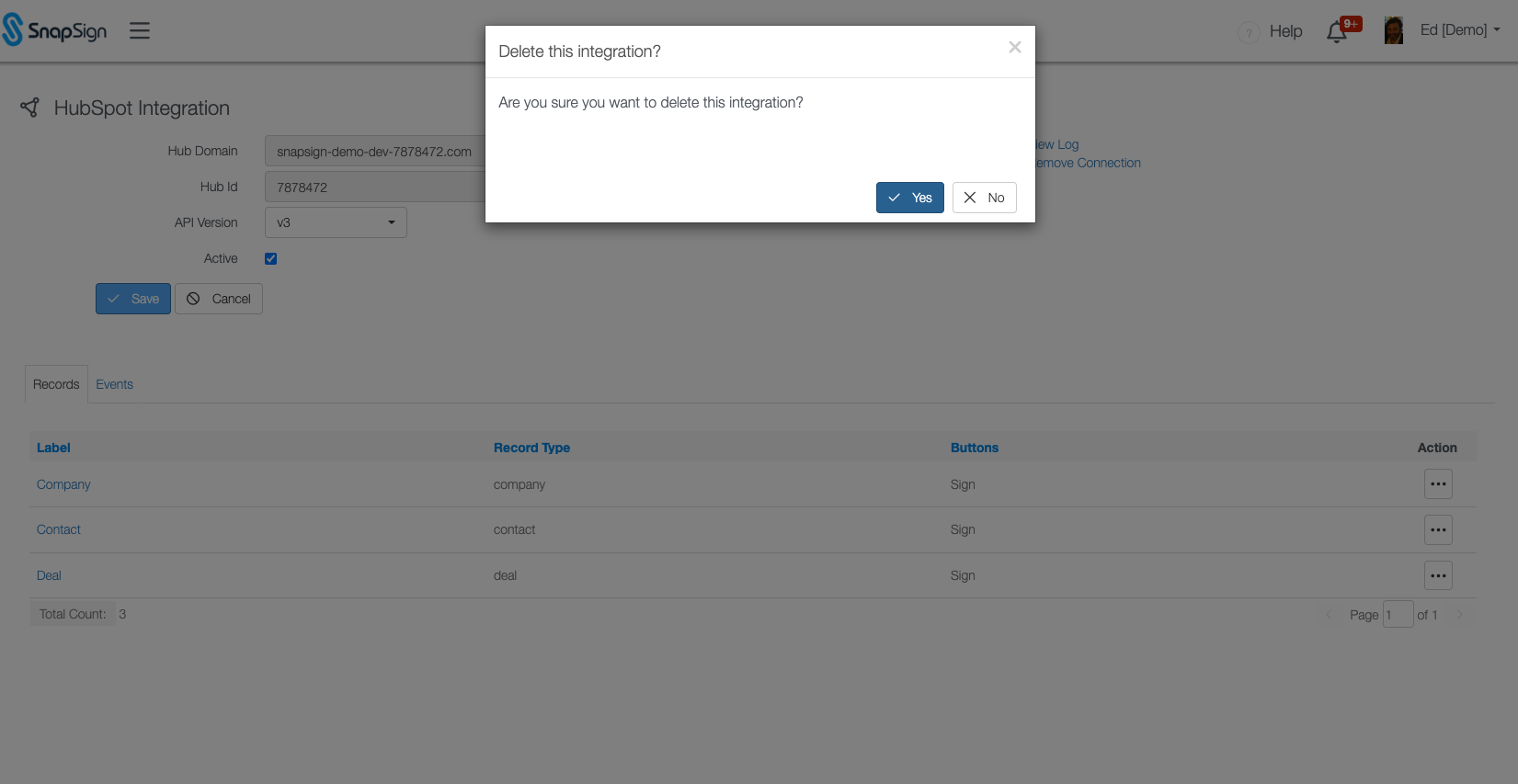Close the delete integration dialog
Screen dimensions: 1518x784
click(1015, 47)
